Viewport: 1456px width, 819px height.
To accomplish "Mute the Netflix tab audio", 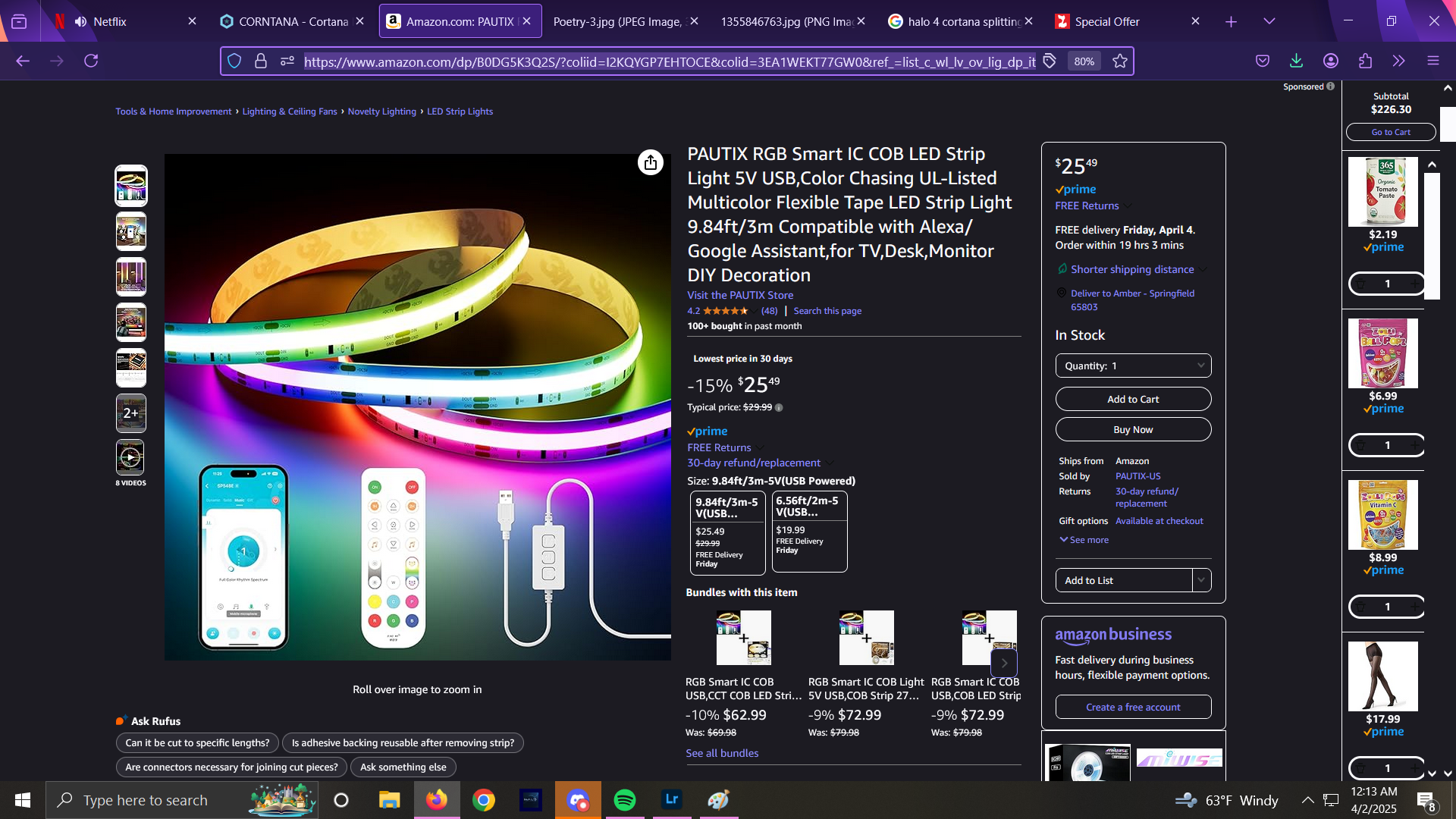I will click(x=80, y=21).
